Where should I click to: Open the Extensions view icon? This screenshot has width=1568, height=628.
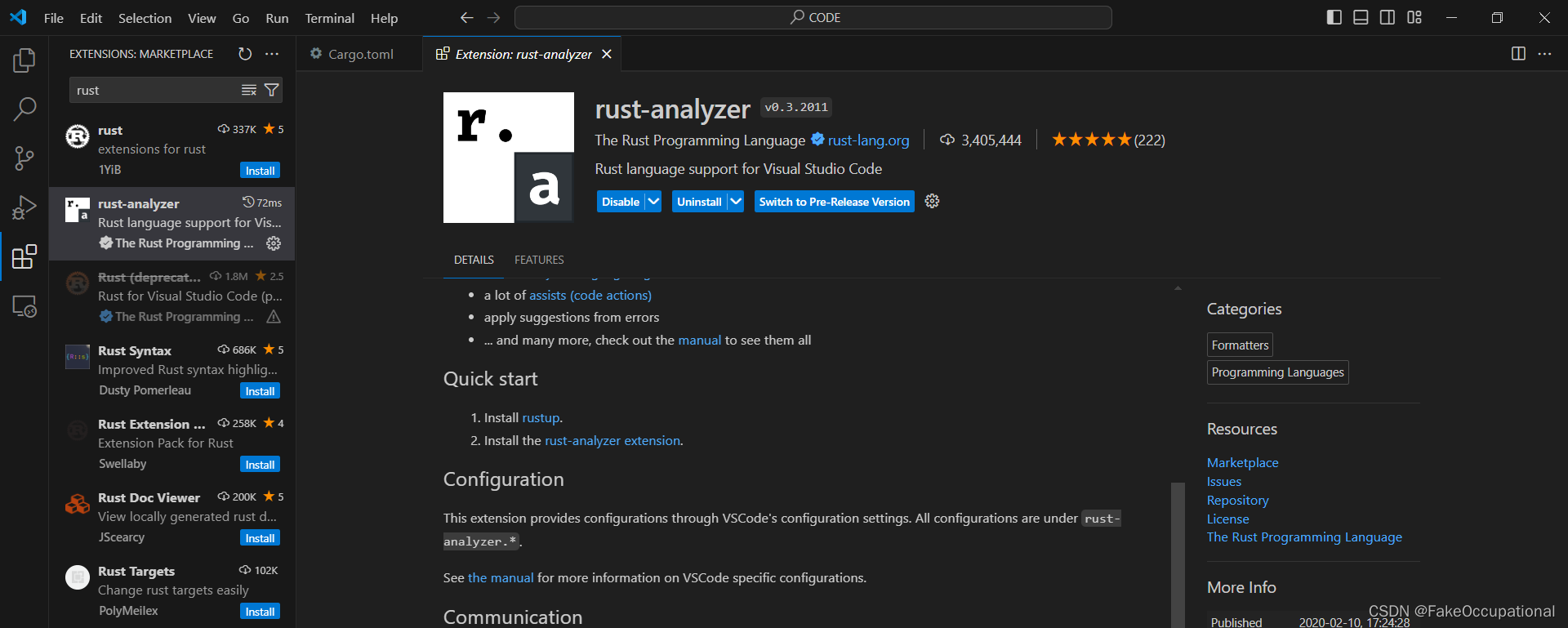point(24,256)
